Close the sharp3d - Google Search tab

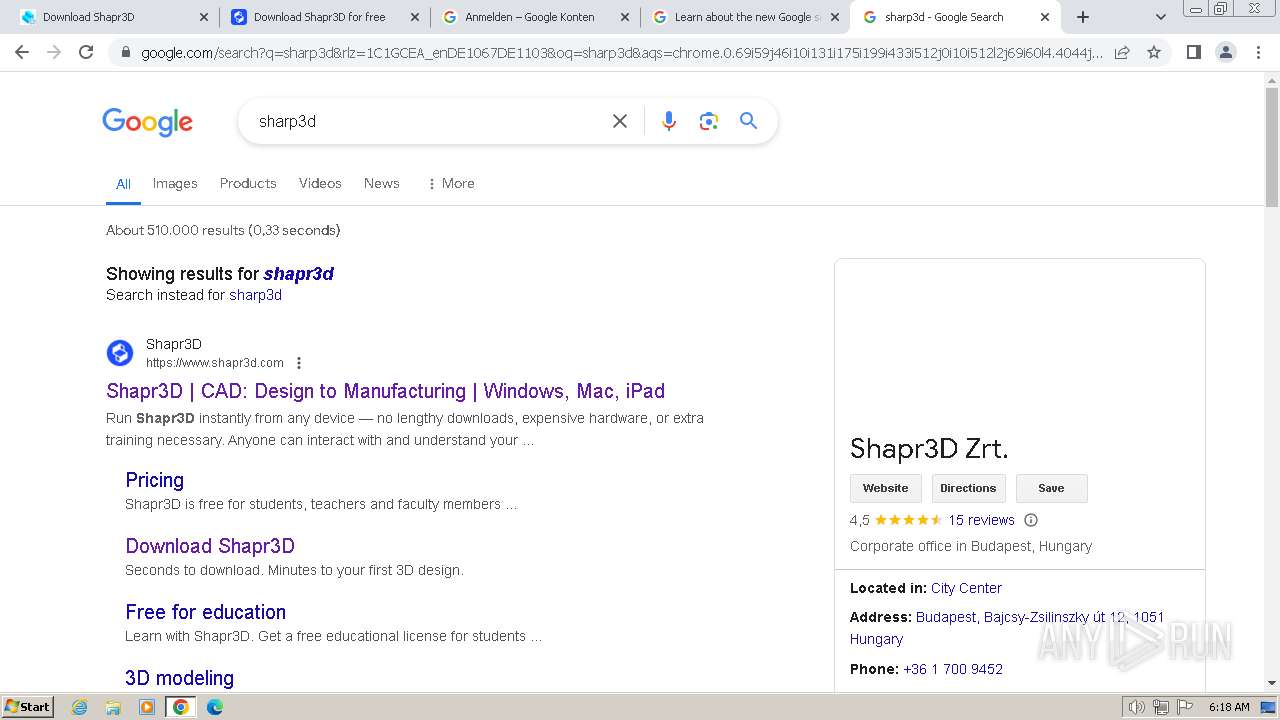click(x=1045, y=17)
